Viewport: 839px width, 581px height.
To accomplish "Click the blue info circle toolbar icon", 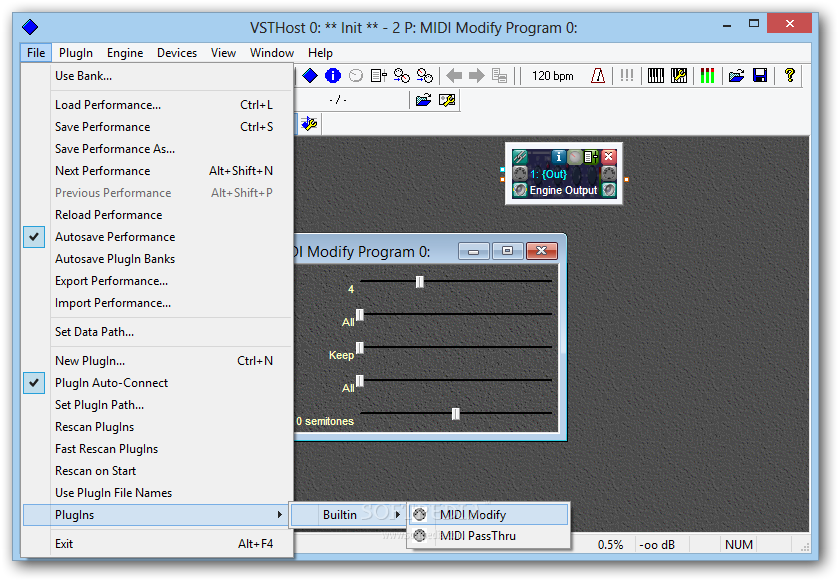I will coord(333,76).
